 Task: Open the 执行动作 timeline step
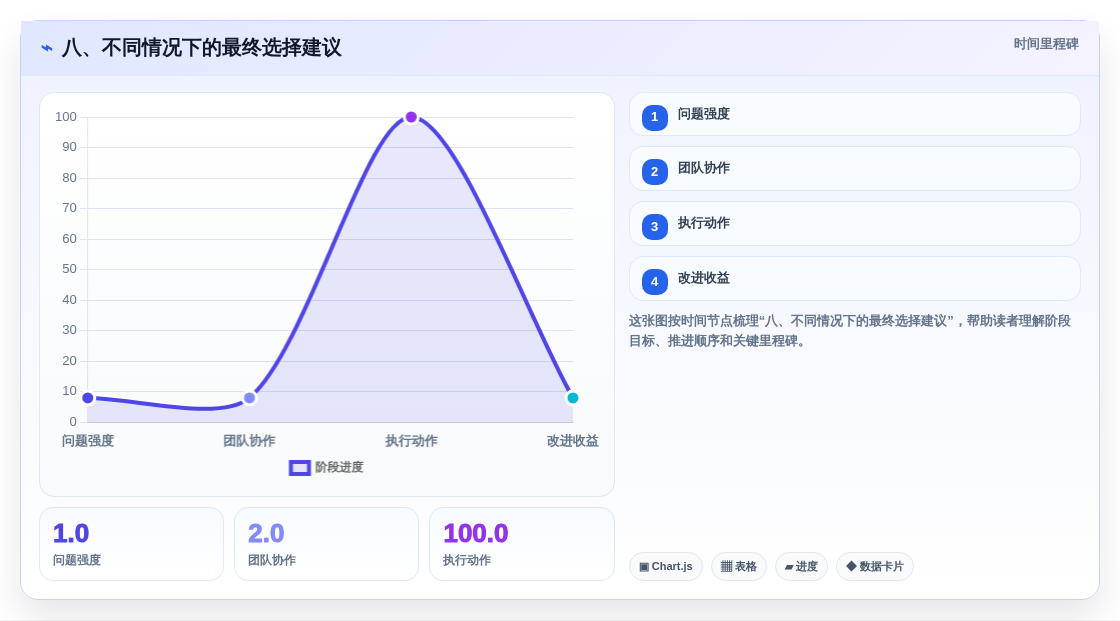(x=854, y=224)
